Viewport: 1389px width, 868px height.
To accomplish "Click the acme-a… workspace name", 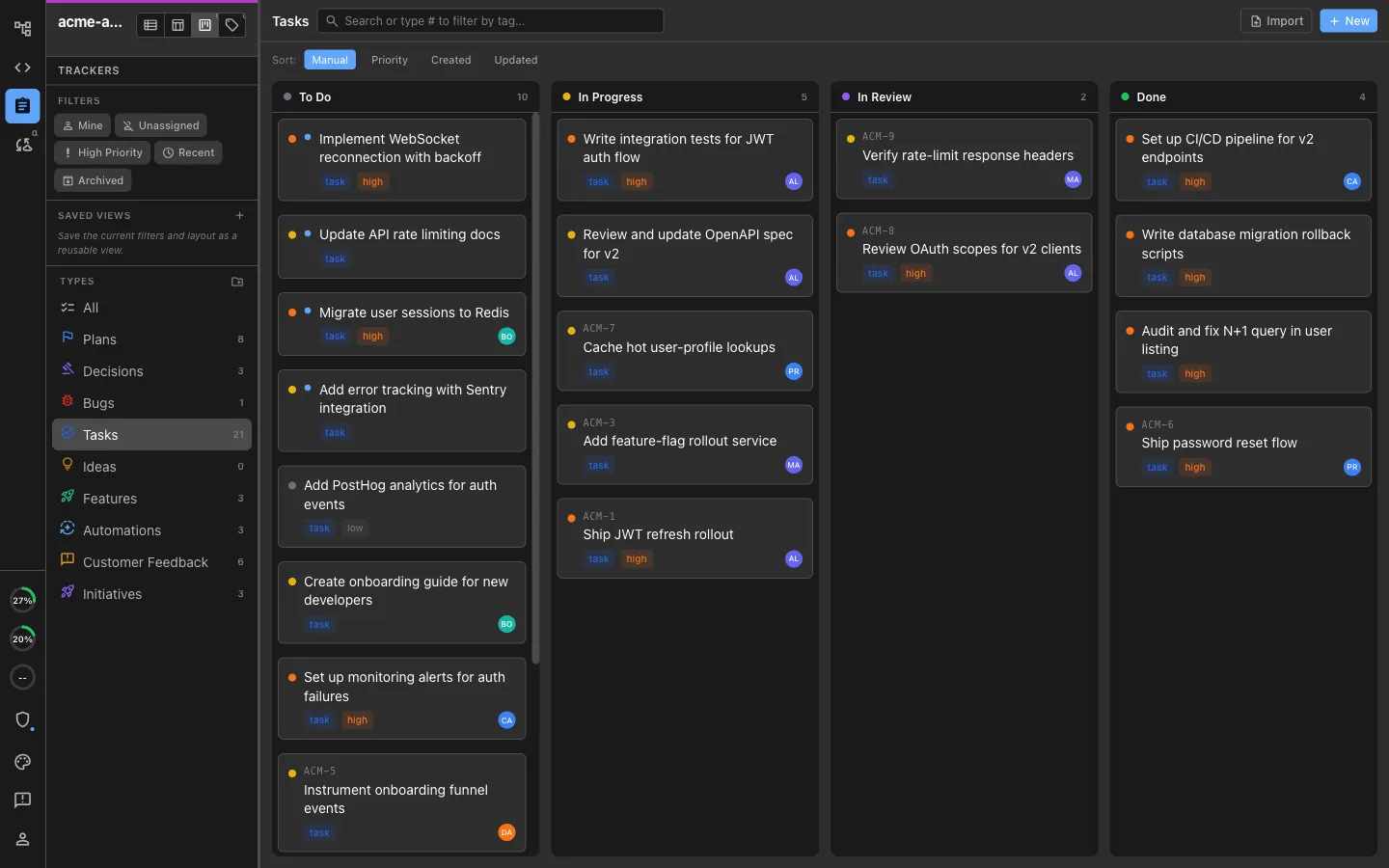I will [x=90, y=22].
